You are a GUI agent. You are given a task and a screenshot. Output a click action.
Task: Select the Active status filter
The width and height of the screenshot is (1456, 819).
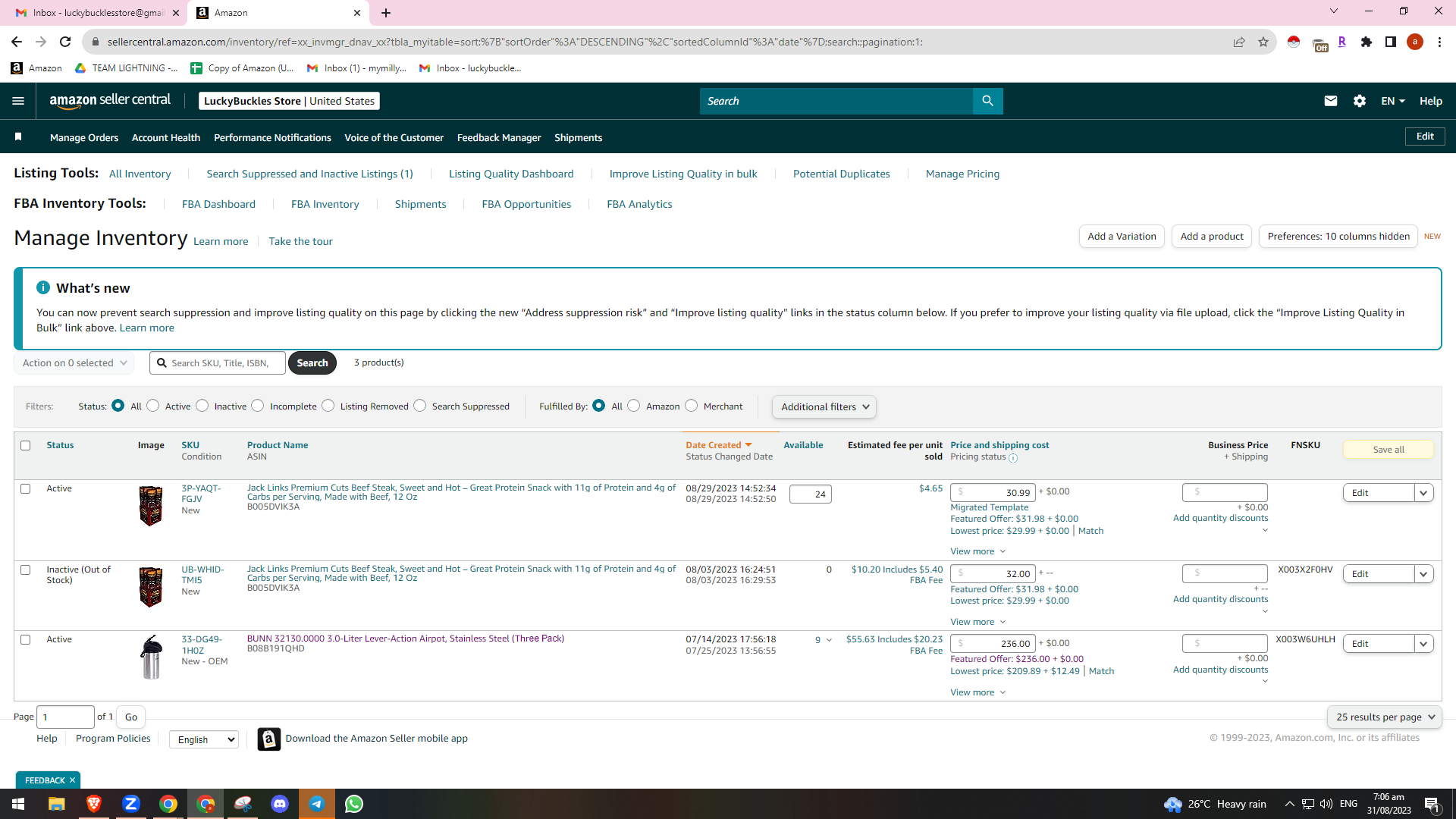pos(153,406)
